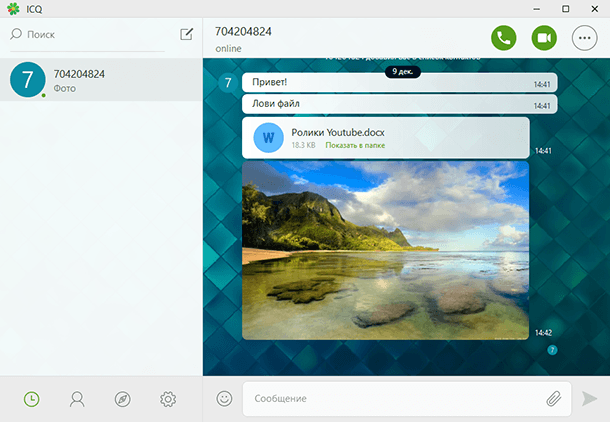Open the three-dot more options menu

pos(584,37)
